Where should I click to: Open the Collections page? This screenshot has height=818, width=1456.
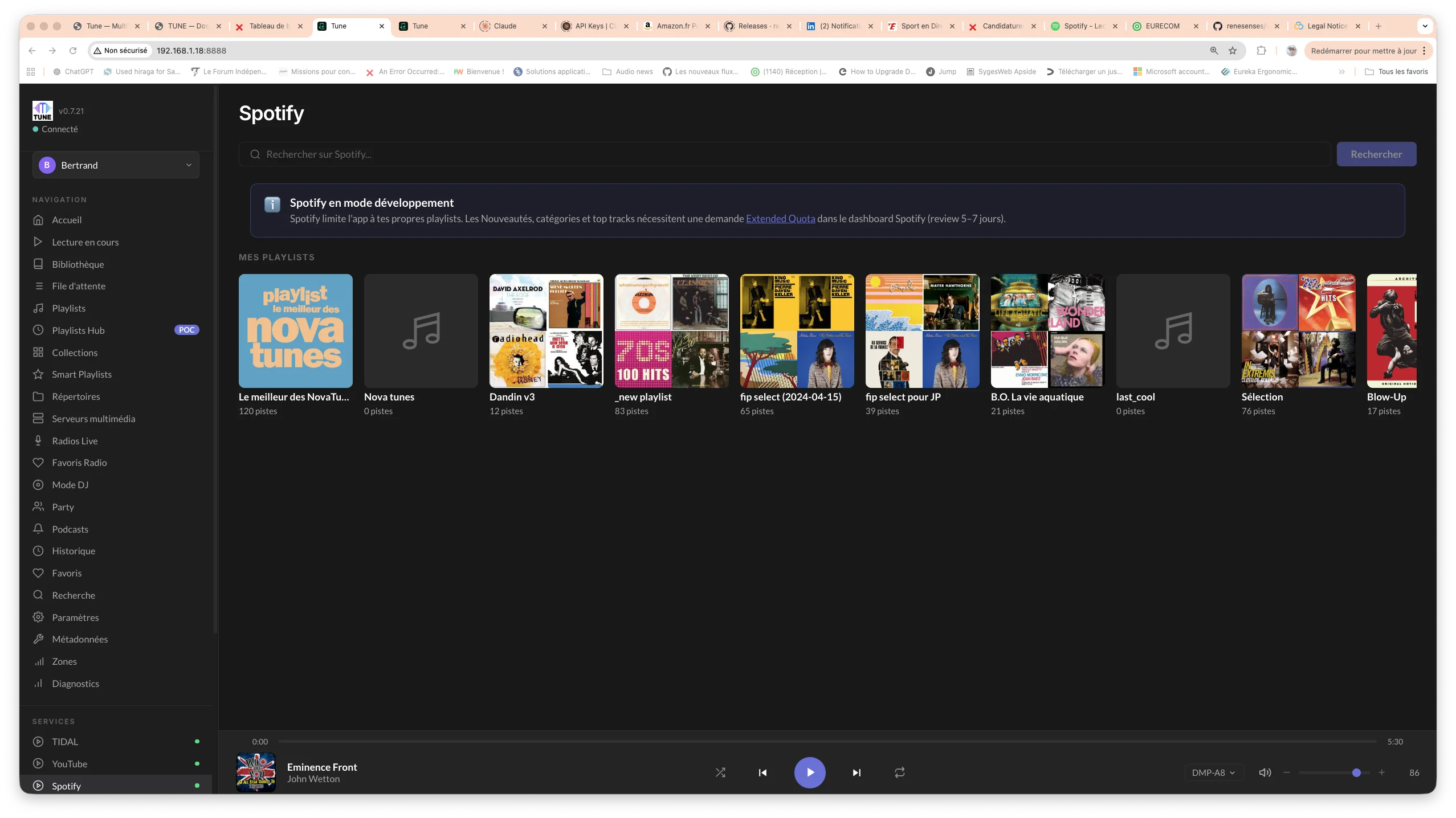pyautogui.click(x=116, y=353)
